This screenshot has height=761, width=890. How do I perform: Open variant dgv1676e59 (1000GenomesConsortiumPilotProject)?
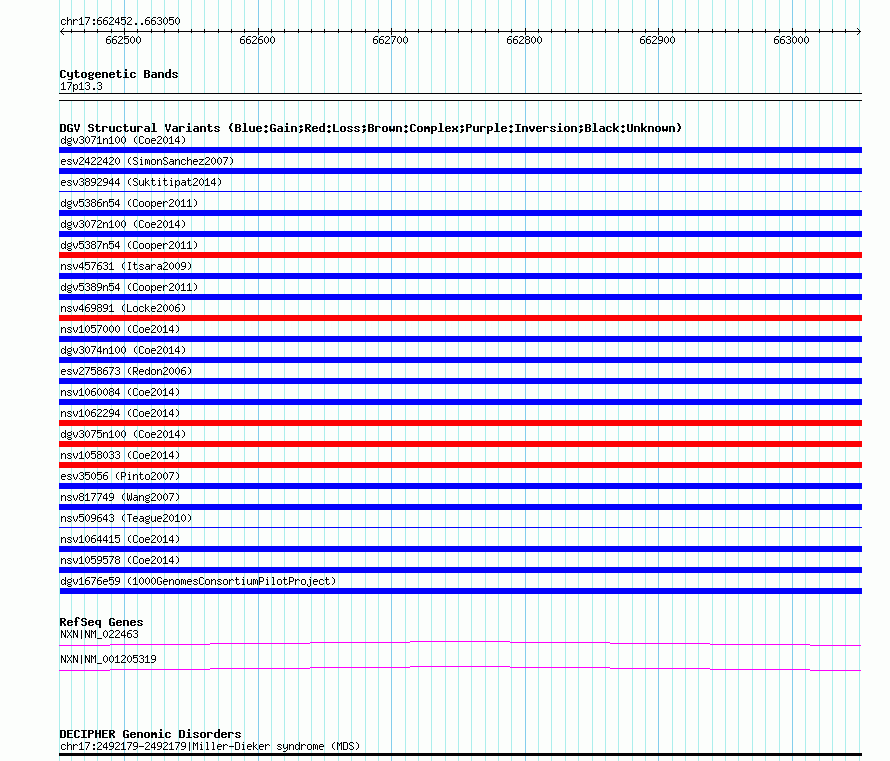[x=198, y=581]
